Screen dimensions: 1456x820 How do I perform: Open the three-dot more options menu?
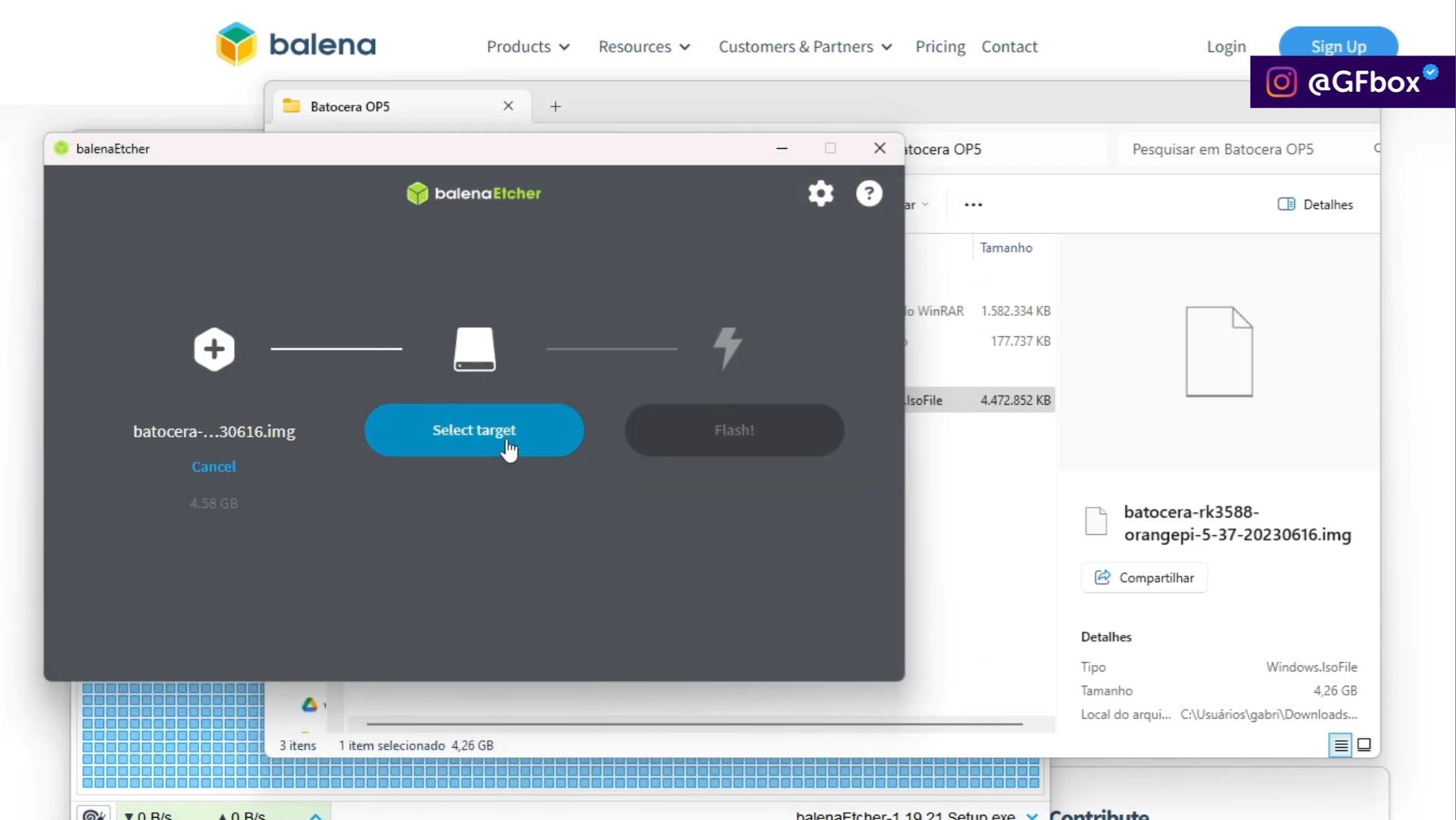pos(973,204)
